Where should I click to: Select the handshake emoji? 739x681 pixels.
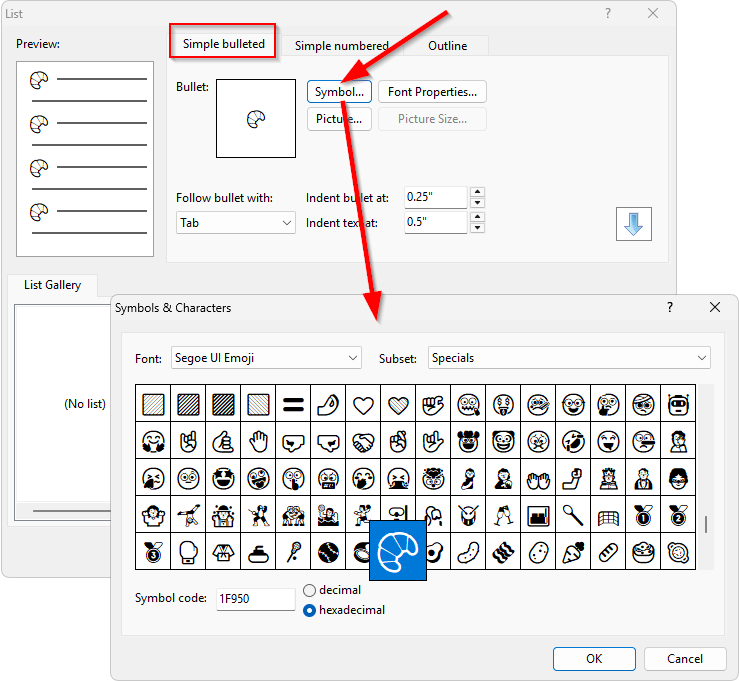point(363,441)
